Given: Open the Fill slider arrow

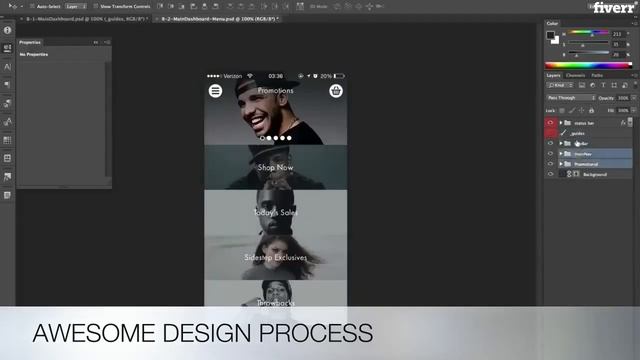Looking at the screenshot, I should tap(633, 110).
